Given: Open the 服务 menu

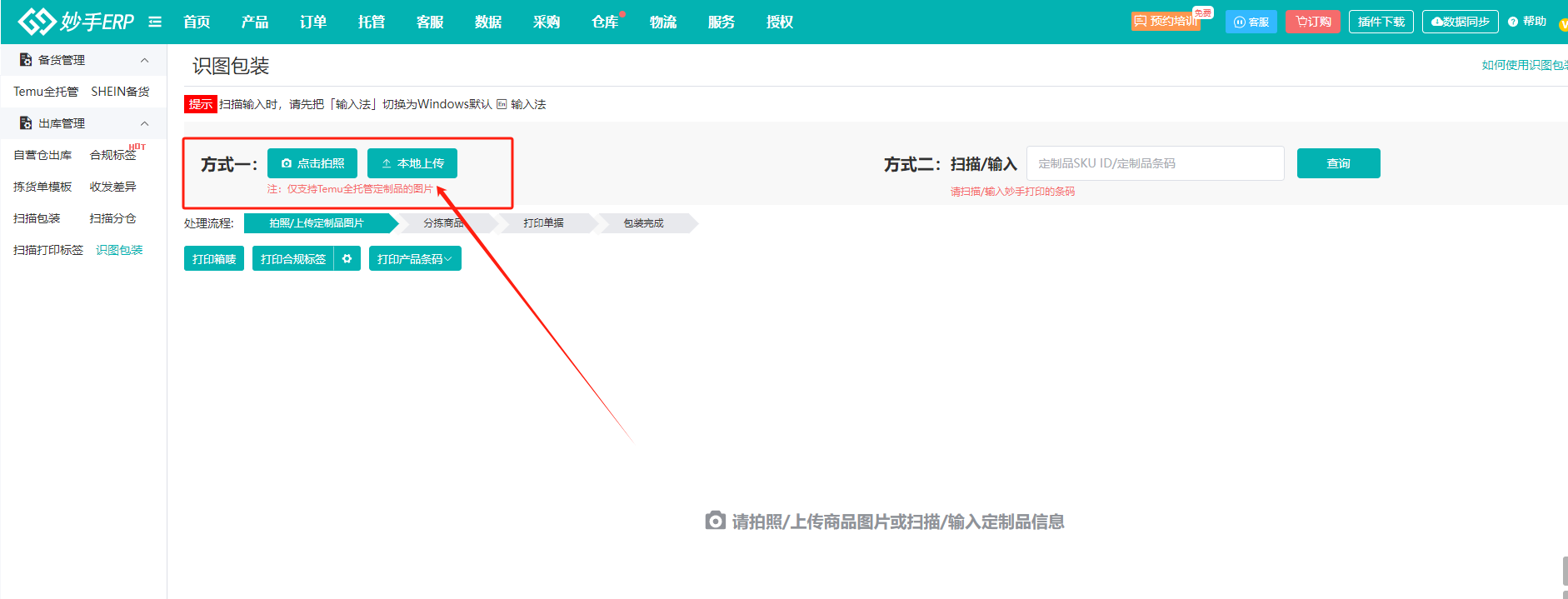Looking at the screenshot, I should point(722,22).
